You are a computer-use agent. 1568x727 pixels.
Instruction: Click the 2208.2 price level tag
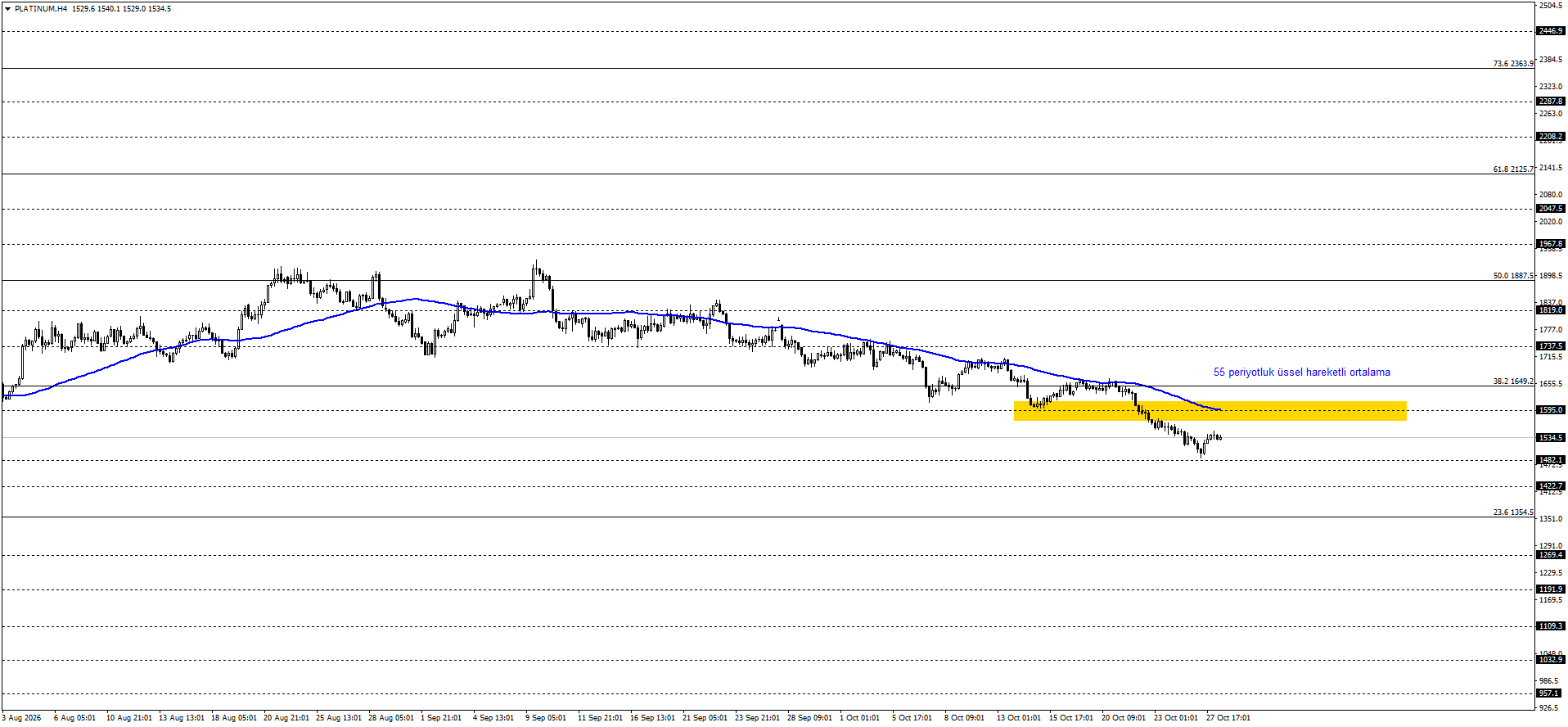point(1551,137)
